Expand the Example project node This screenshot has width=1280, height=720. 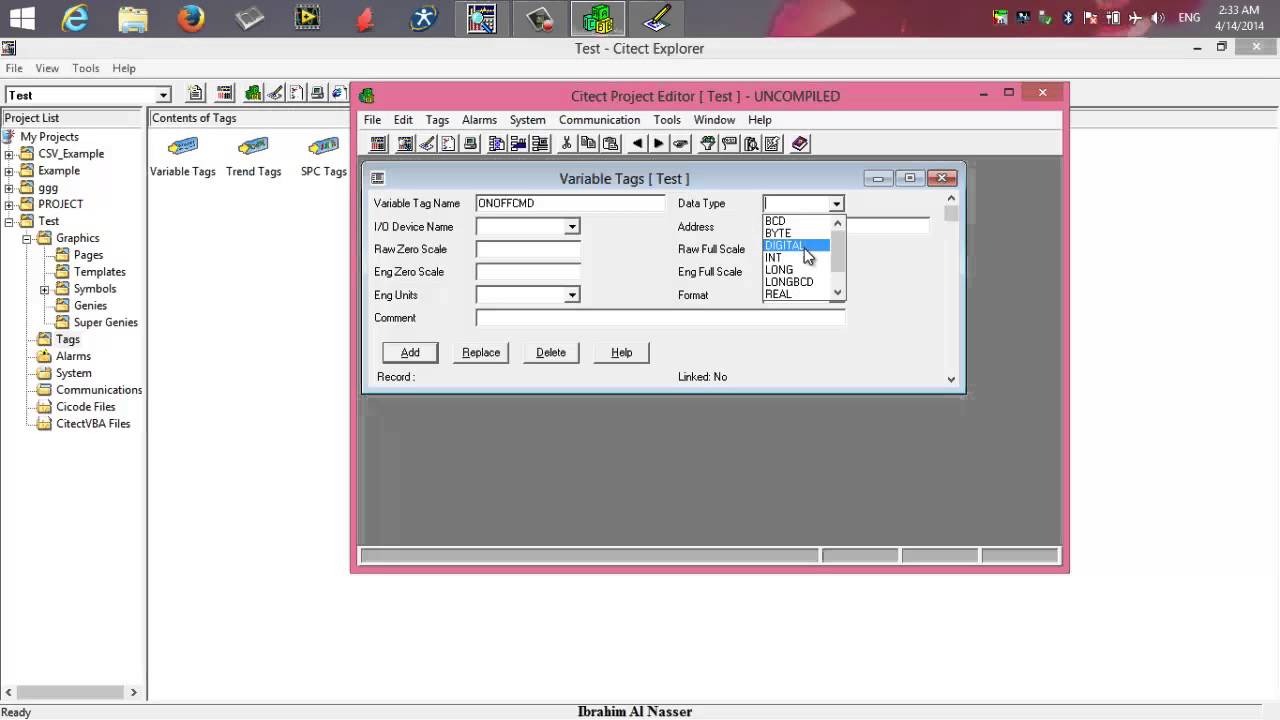(9, 171)
